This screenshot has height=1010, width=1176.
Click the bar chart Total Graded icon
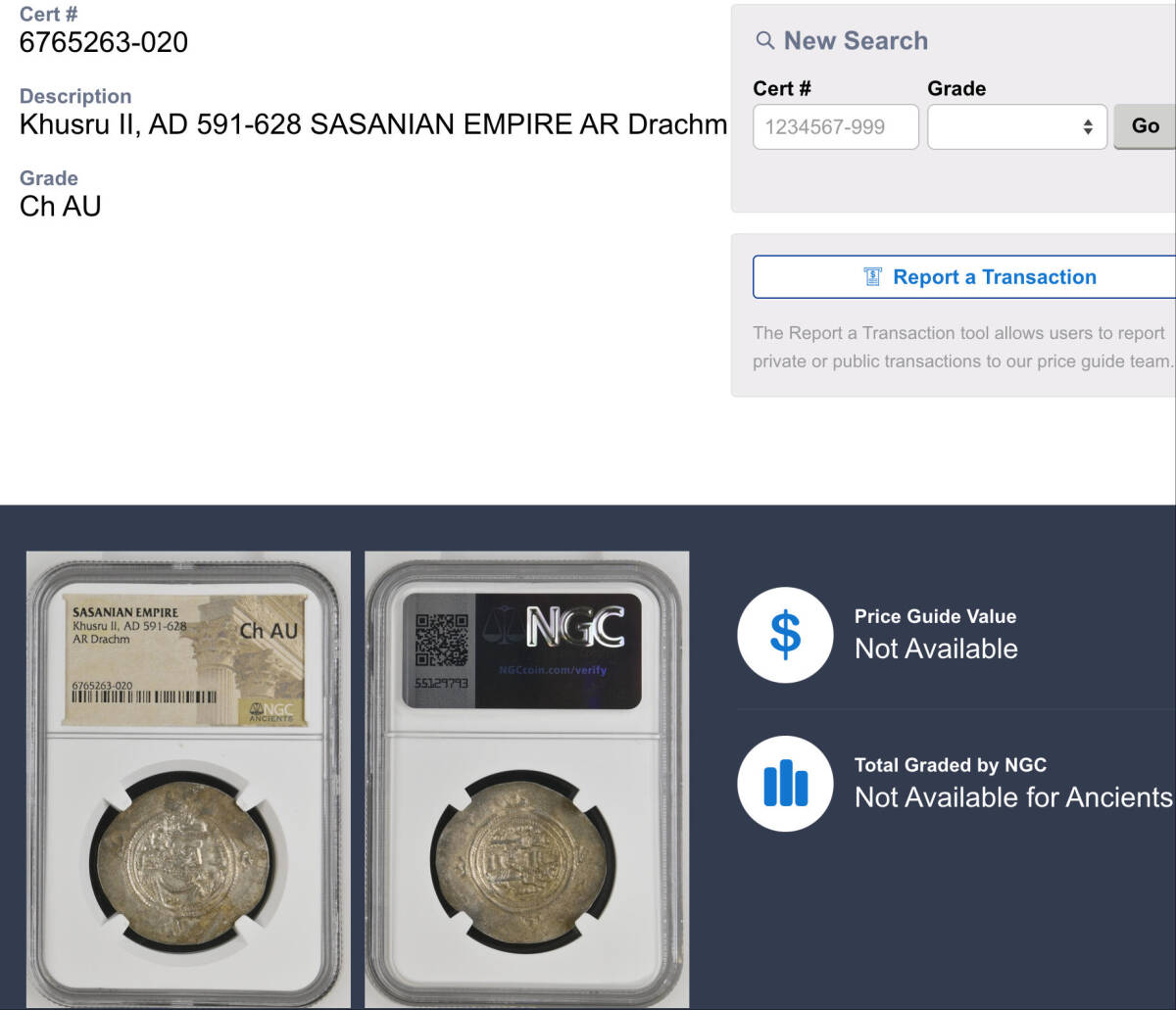[785, 784]
